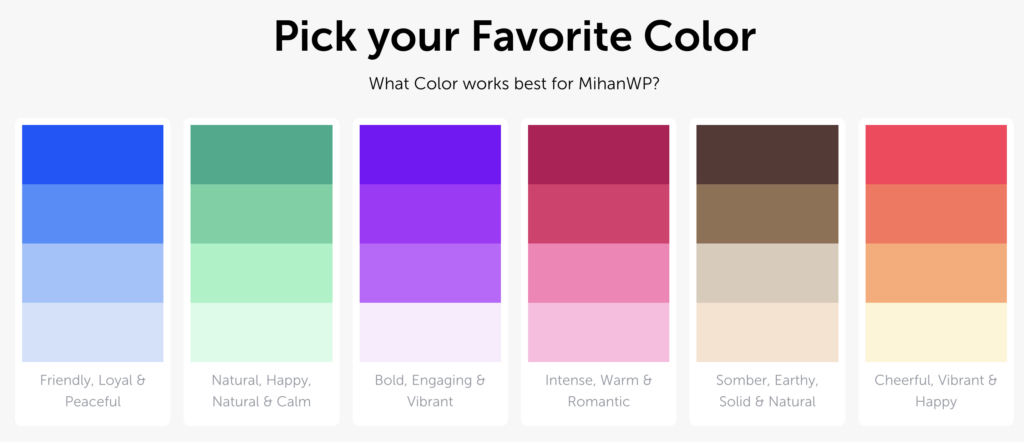The width and height of the screenshot is (1024, 442).
Task: Pick the Cheerful, Vibrant & Happy palette
Action: 936,272
